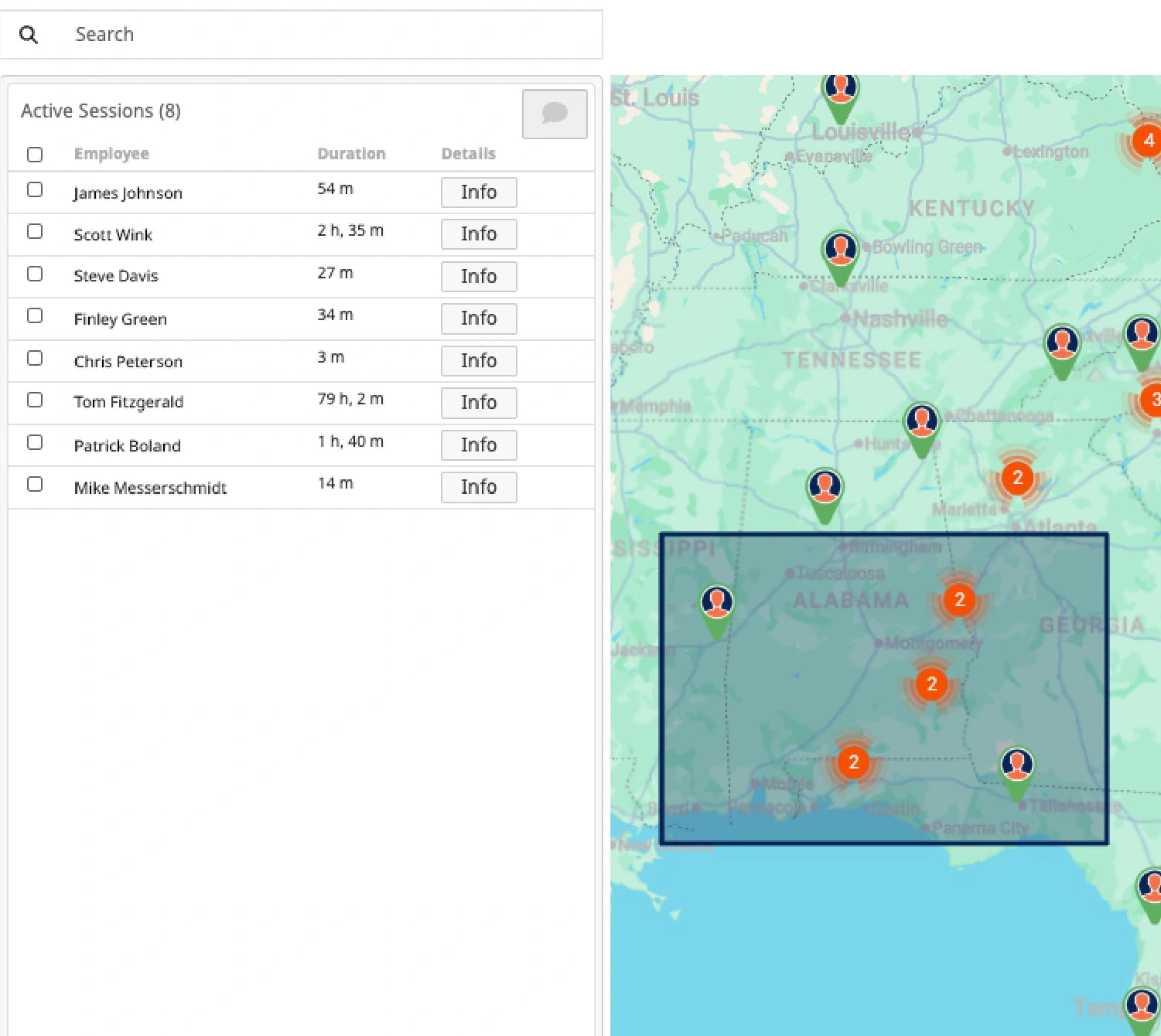View Info for Steve Davis
Screen dimensions: 1161x1036
click(x=479, y=277)
